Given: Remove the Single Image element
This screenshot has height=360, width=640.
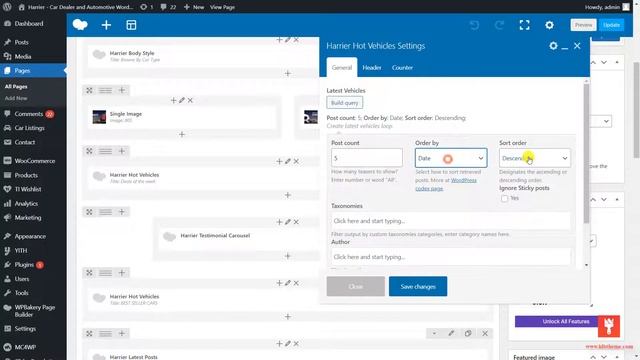Looking at the screenshot, I should point(190,100).
